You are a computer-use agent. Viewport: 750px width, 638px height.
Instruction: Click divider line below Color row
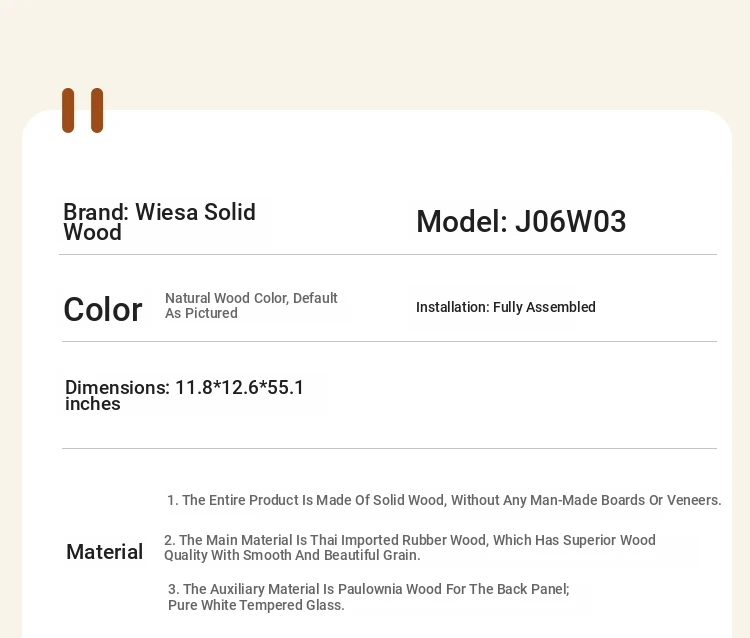[389, 342]
